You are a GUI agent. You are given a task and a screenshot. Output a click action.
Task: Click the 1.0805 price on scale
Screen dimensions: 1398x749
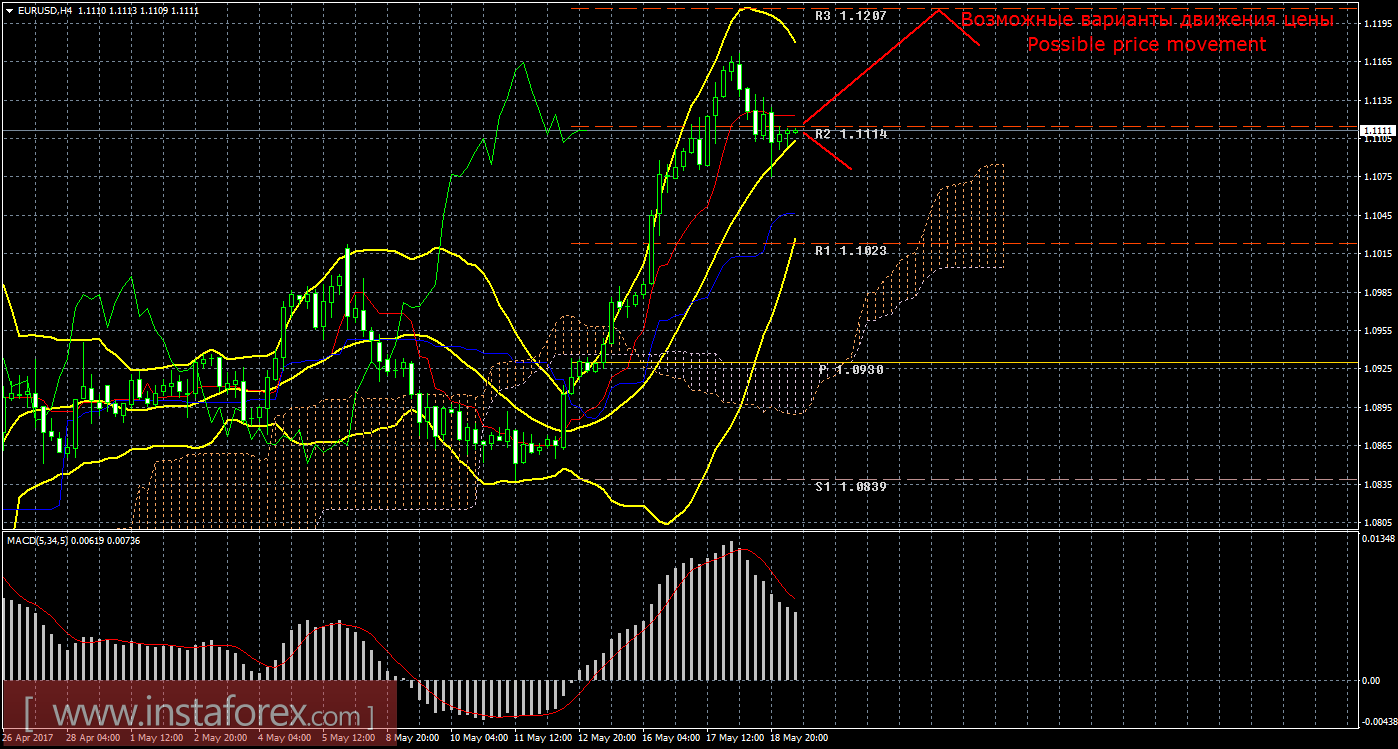pos(1376,523)
